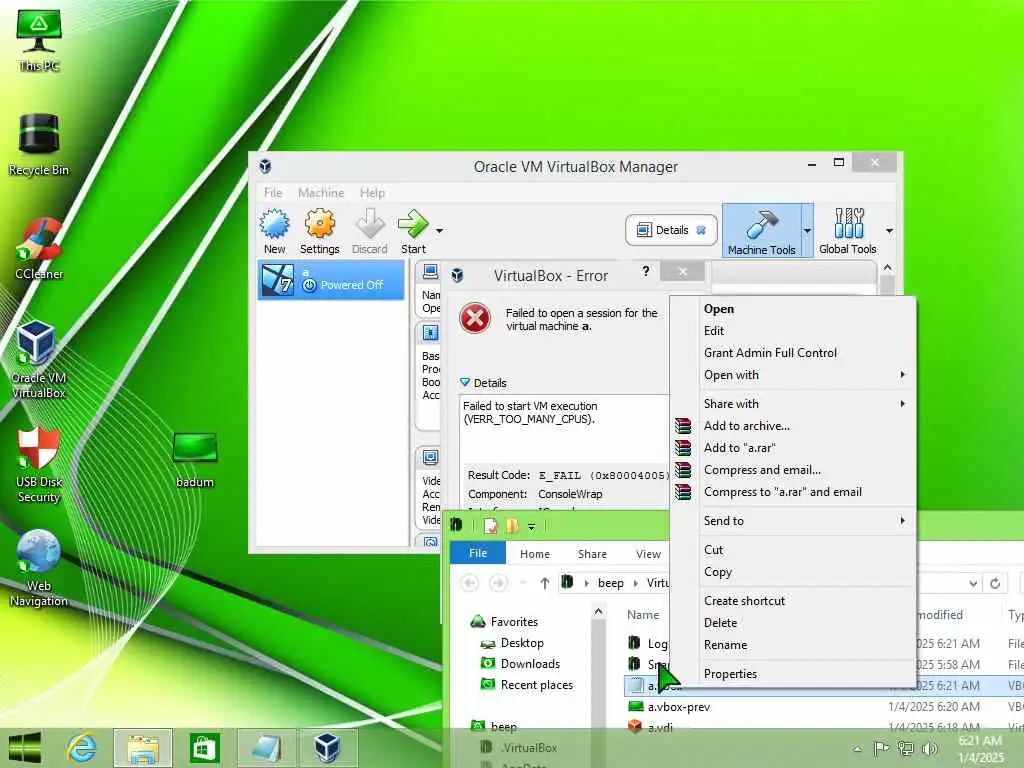Choose Compress and email... option

tap(794, 470)
